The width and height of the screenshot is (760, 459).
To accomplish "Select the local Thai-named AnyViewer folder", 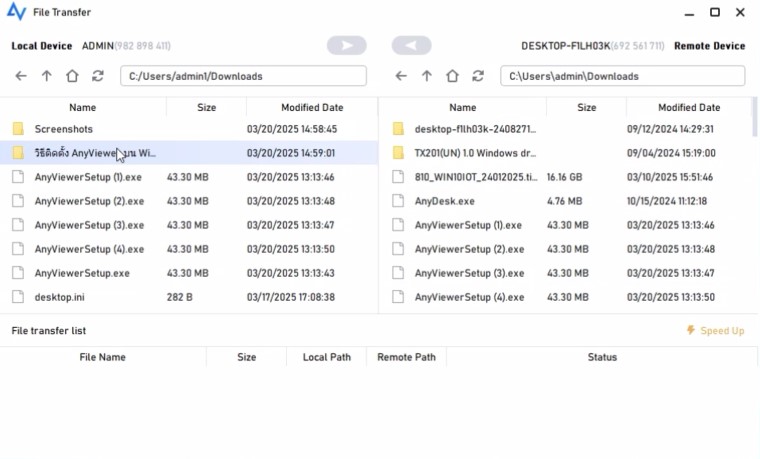I will pyautogui.click(x=95, y=153).
